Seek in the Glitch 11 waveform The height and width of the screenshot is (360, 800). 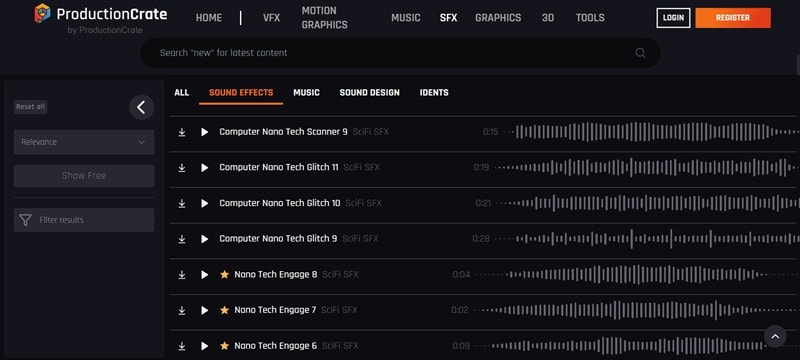[x=647, y=168]
